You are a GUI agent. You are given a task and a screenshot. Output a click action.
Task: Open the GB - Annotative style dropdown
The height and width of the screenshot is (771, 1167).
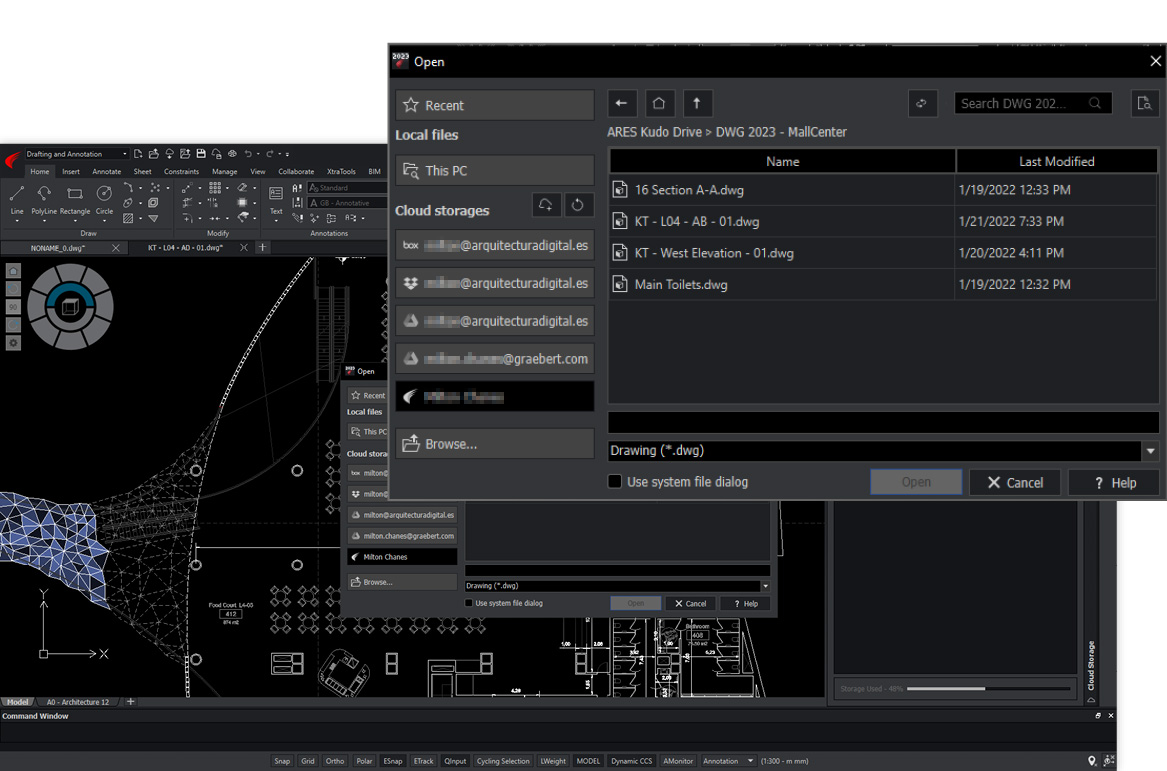pyautogui.click(x=348, y=202)
